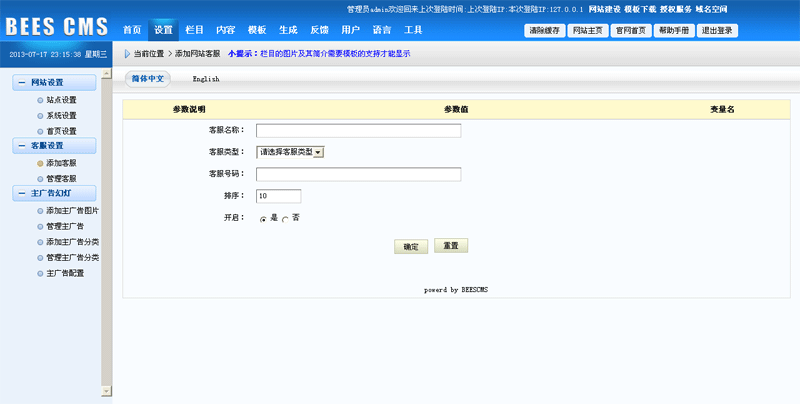Open the 客服类型 dropdown

tap(290, 152)
